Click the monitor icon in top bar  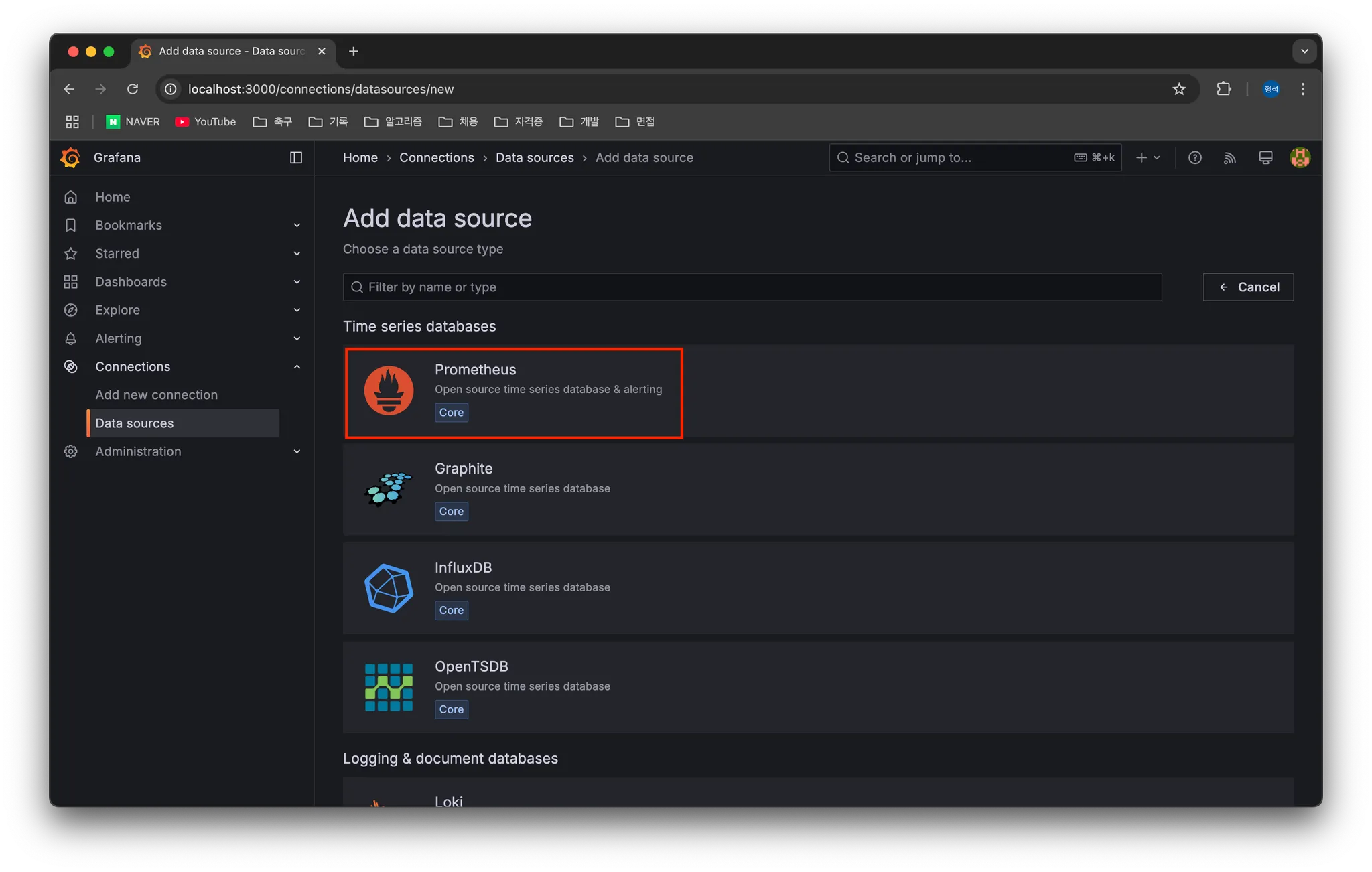(1265, 157)
